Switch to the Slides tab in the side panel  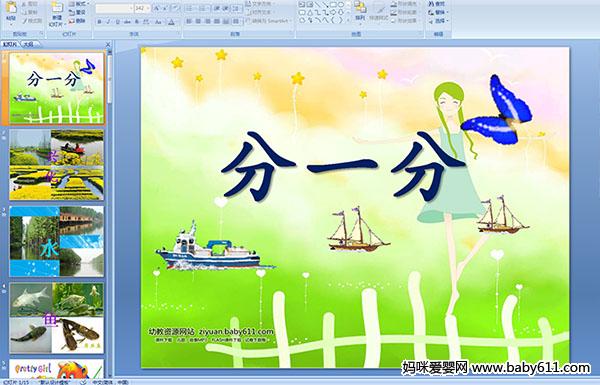[10, 44]
